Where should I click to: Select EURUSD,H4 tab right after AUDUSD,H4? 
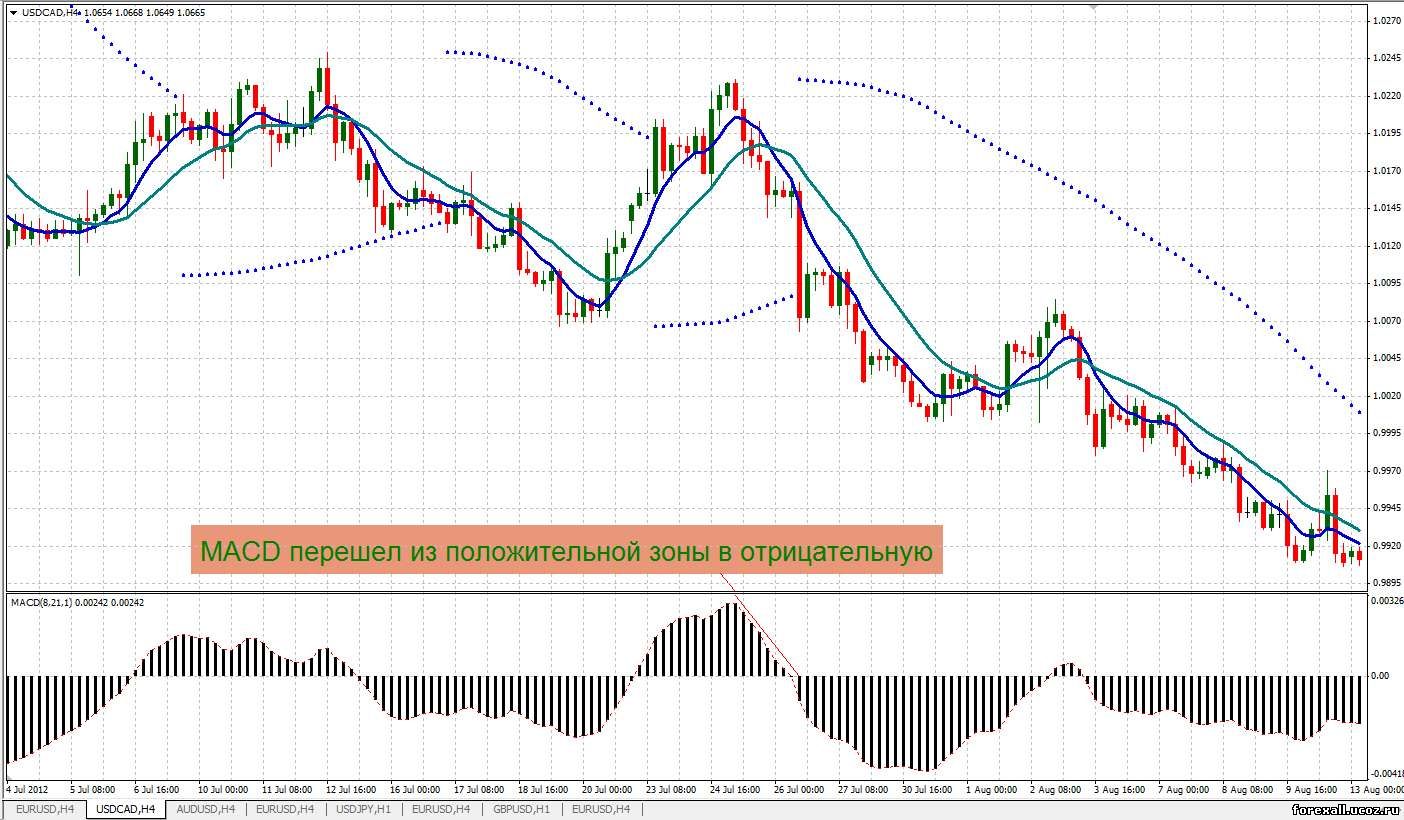[285, 808]
